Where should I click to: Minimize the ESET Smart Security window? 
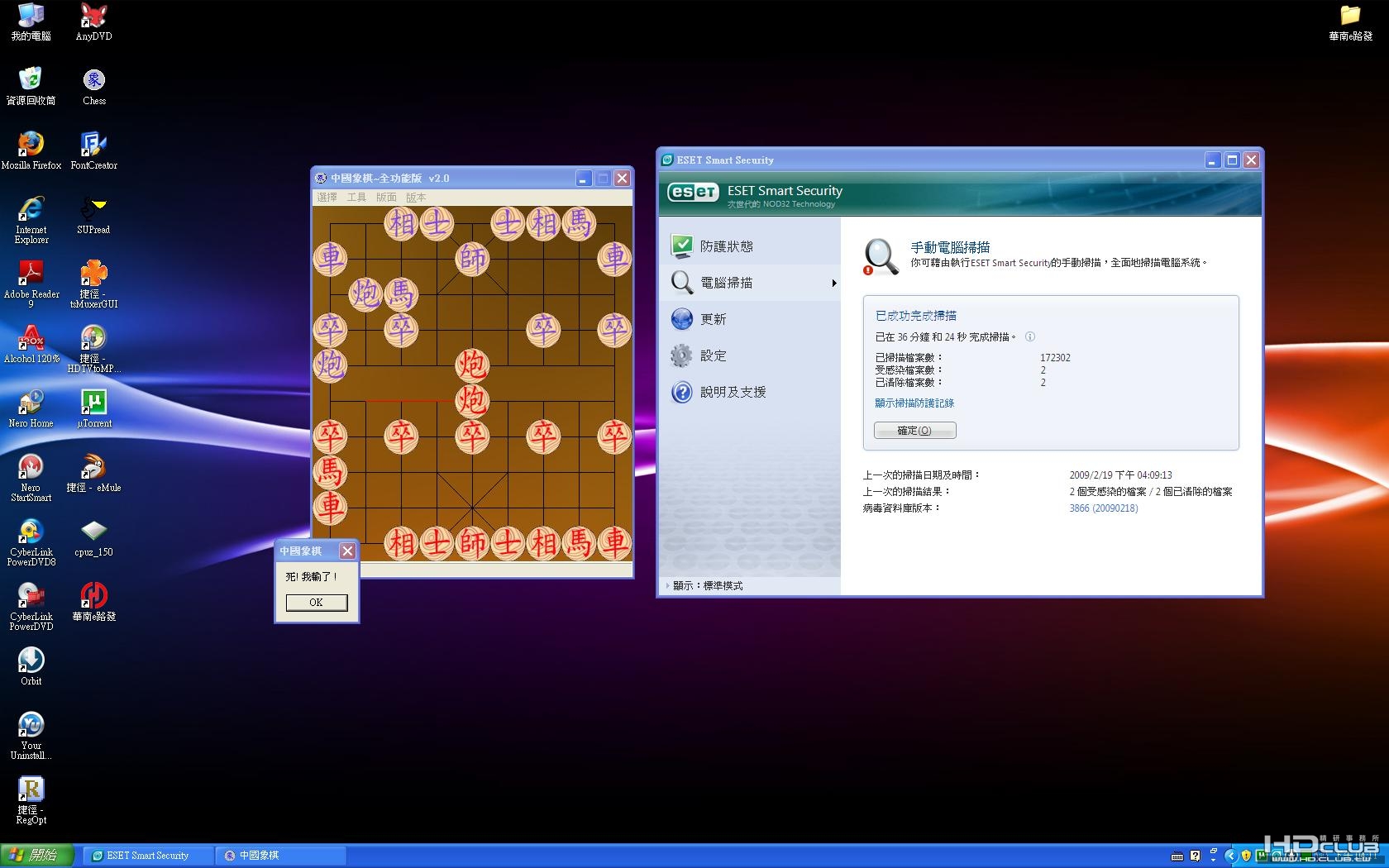[x=1212, y=160]
